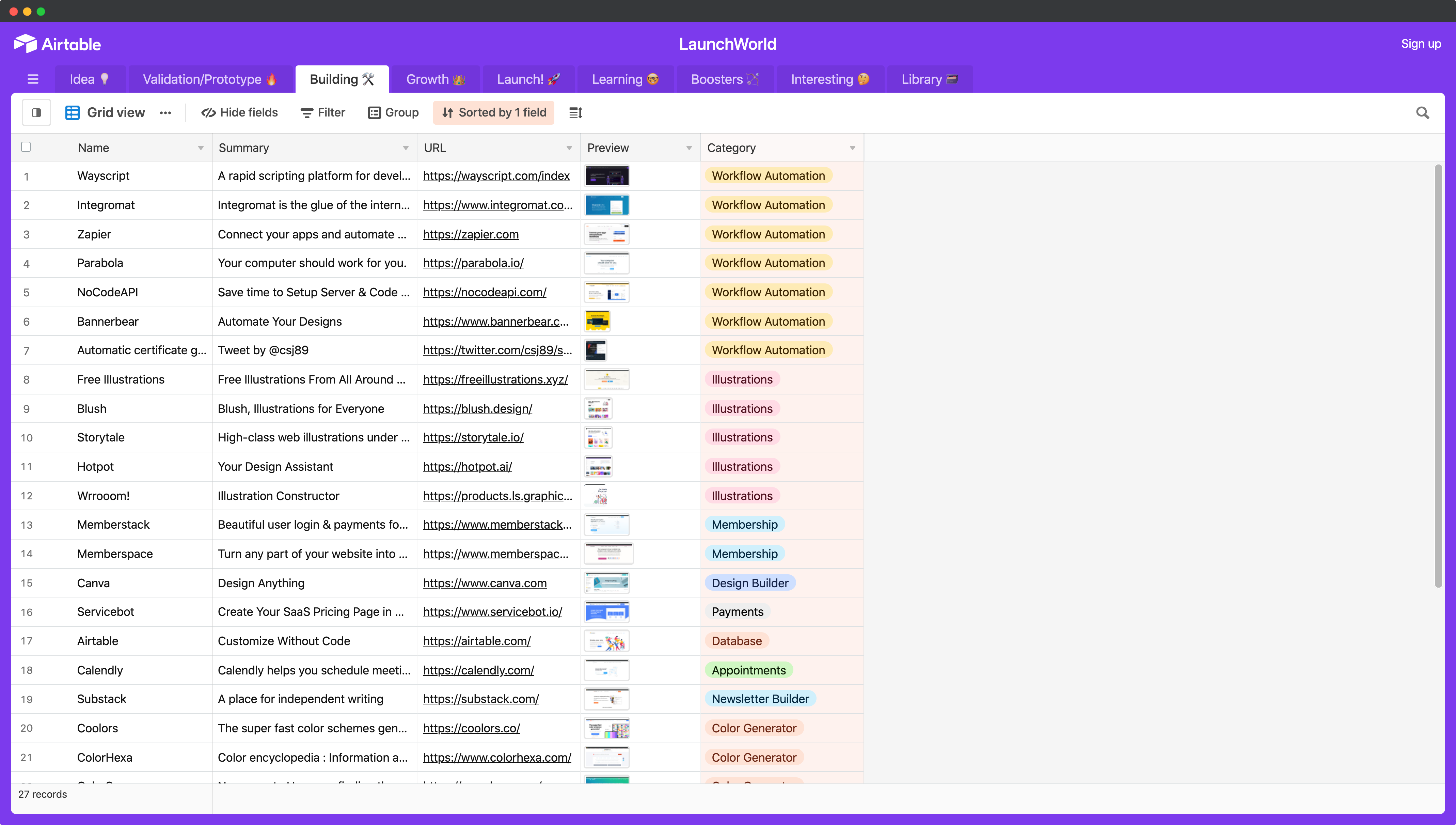Expand the URL column dropdown arrow

tap(569, 149)
